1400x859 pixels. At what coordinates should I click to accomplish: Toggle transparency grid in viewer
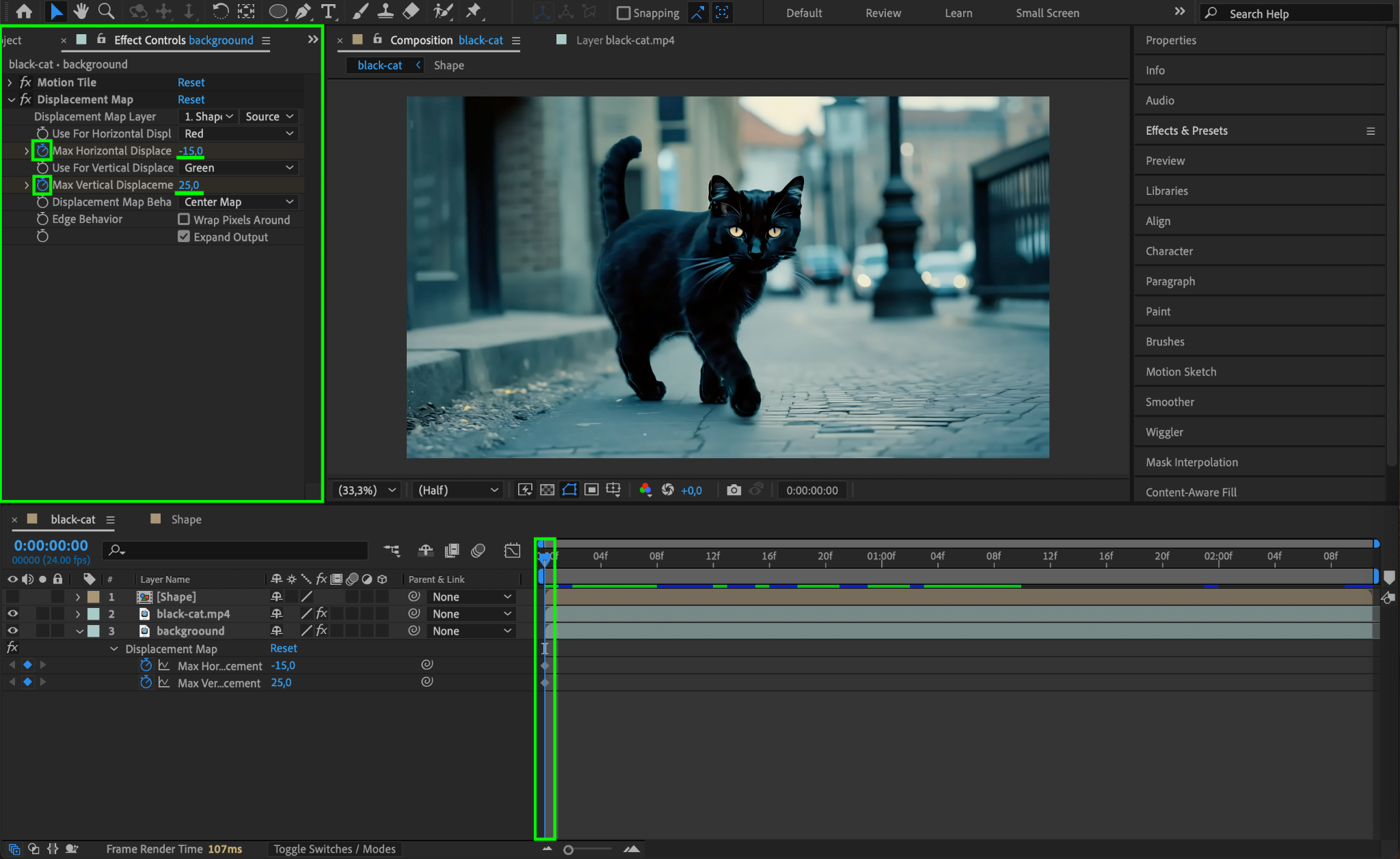(x=547, y=490)
